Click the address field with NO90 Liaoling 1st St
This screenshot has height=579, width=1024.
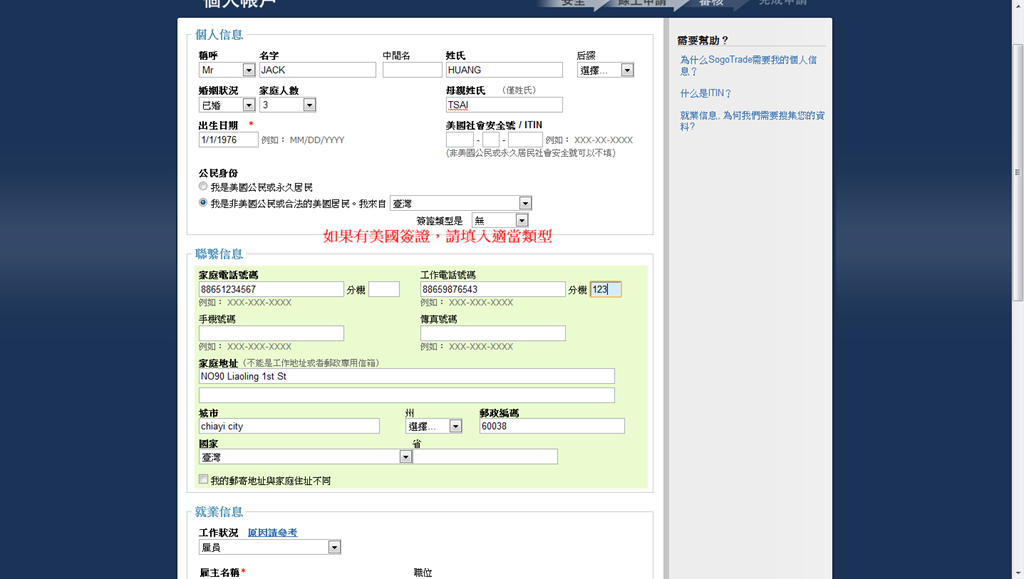pos(406,376)
